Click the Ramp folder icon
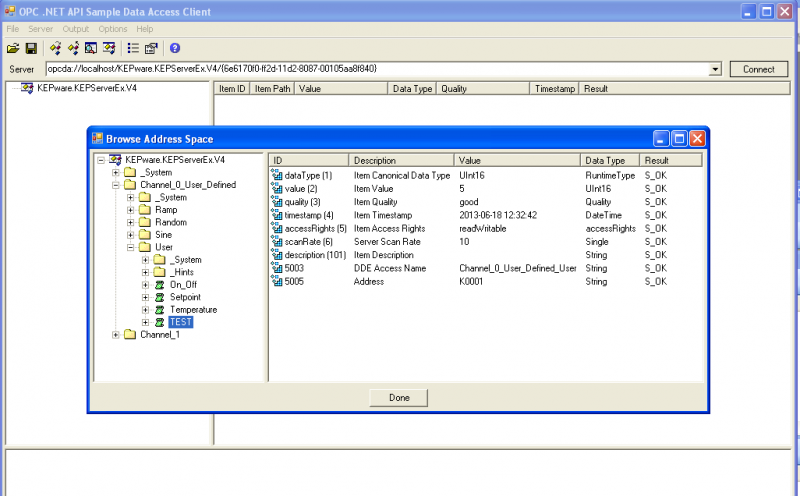800x496 pixels. (145, 210)
